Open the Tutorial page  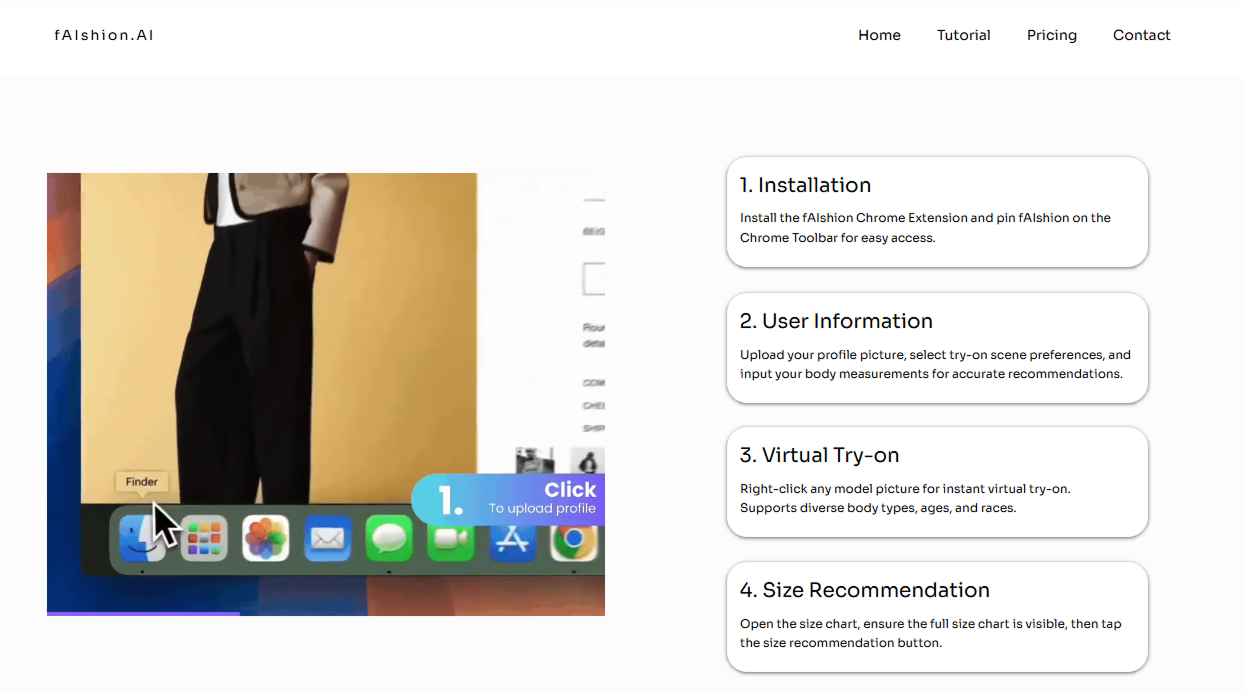pos(963,35)
